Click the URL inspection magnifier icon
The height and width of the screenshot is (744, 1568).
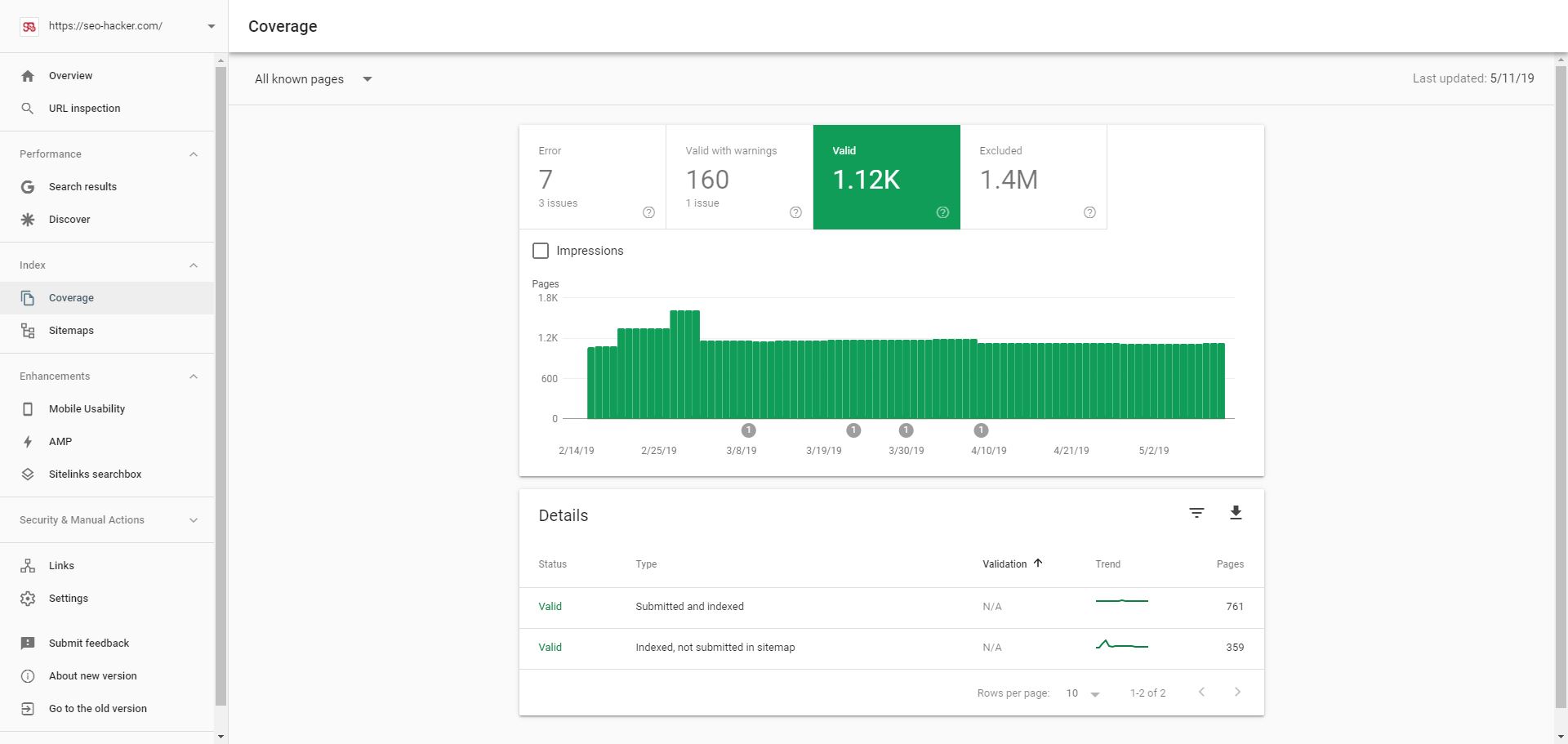point(28,109)
